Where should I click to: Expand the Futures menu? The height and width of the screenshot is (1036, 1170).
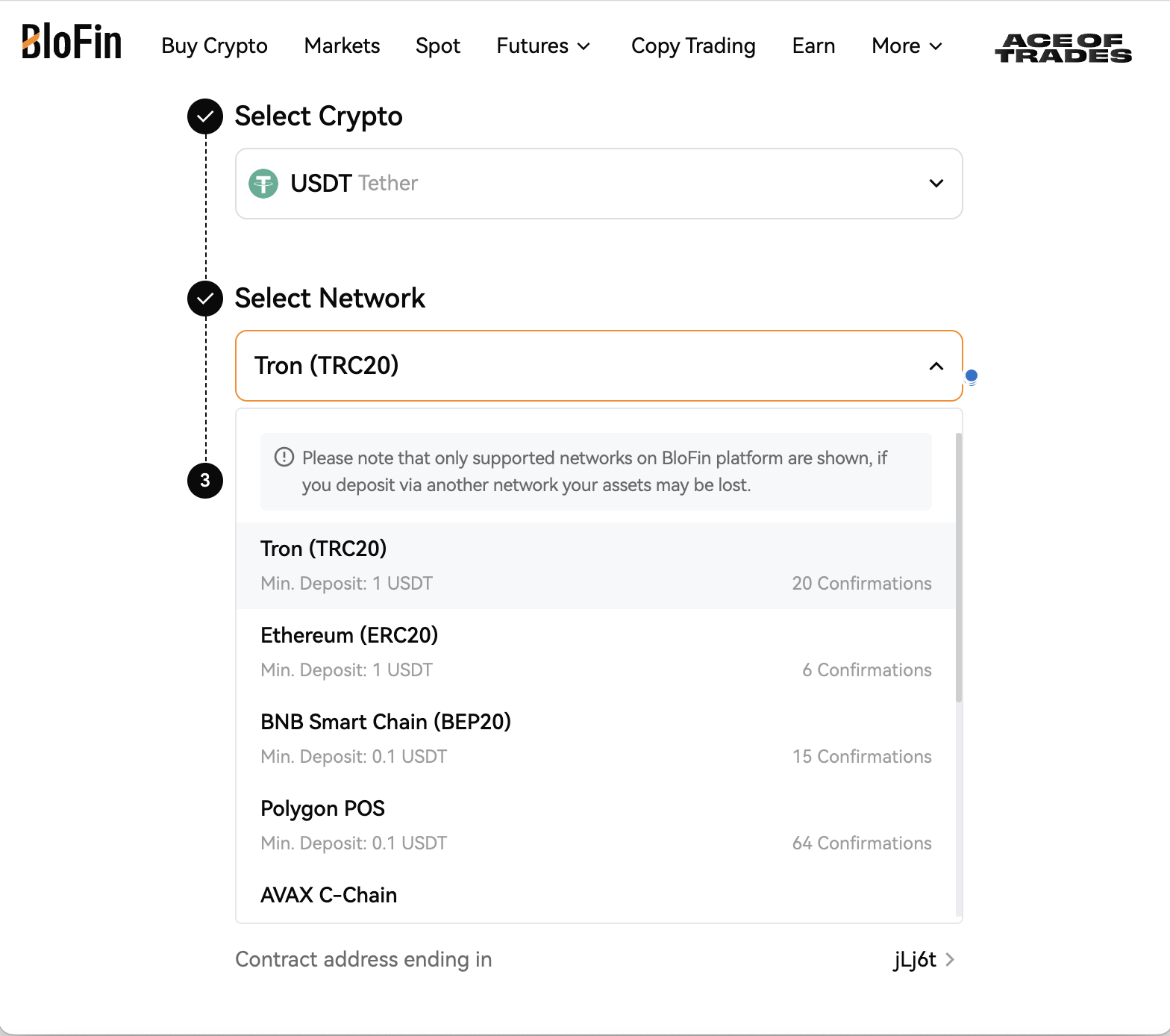point(543,46)
